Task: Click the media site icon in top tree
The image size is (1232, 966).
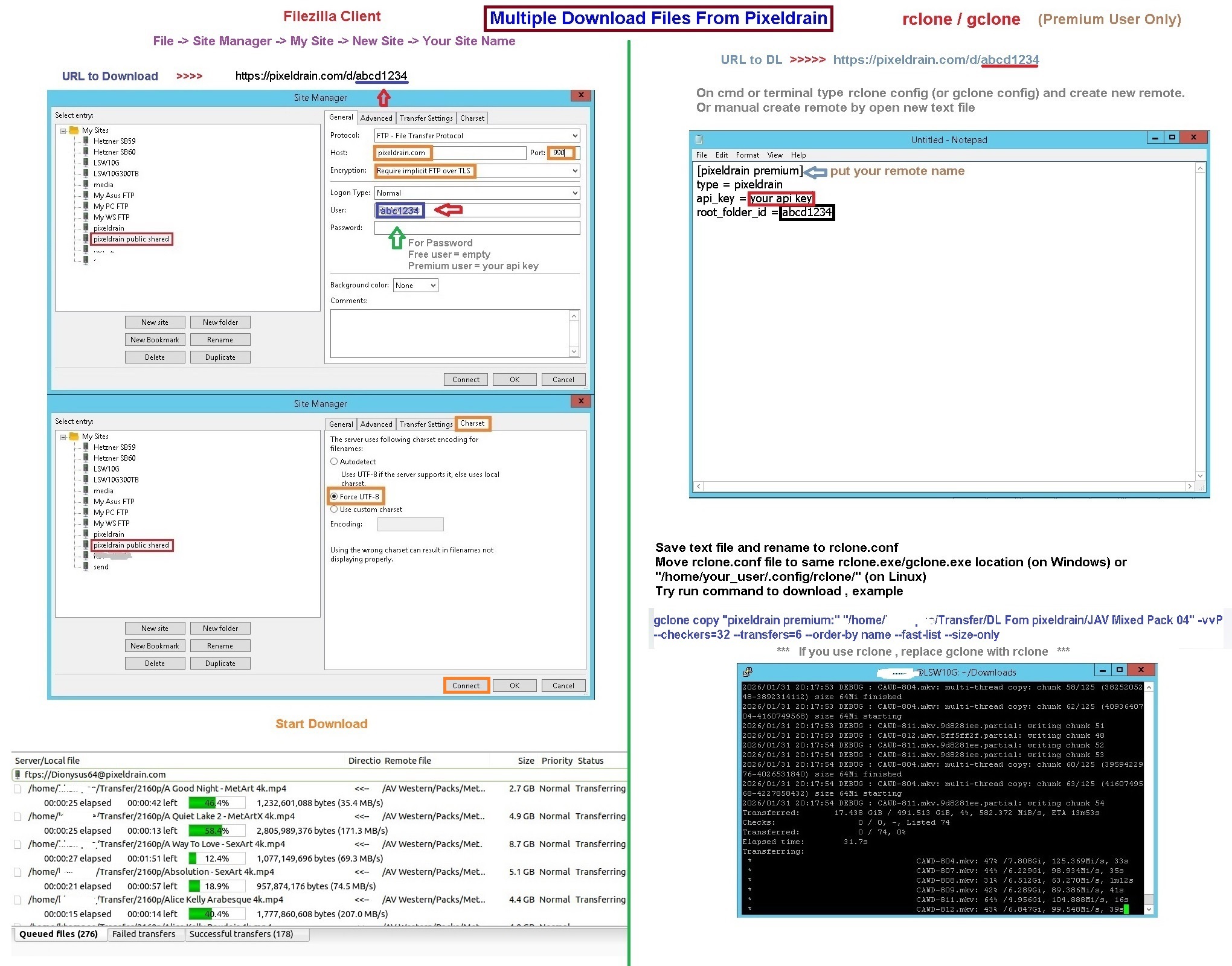Action: coord(86,184)
